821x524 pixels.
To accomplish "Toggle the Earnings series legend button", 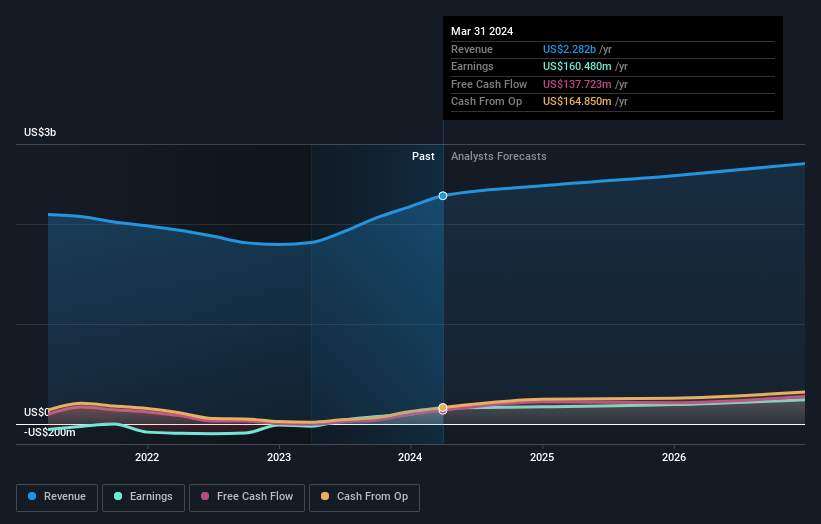I will click(143, 497).
